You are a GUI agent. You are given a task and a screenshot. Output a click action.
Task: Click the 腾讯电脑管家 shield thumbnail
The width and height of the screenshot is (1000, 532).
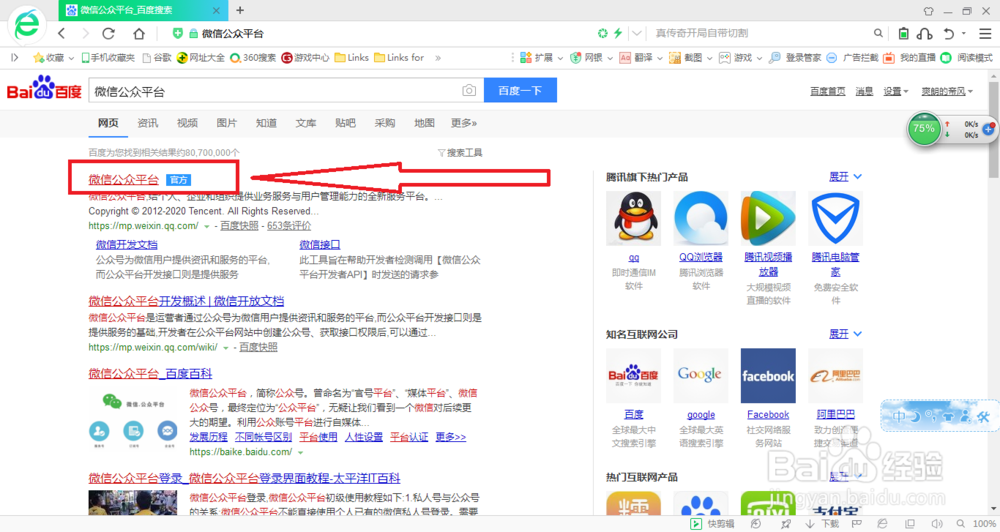pos(835,218)
